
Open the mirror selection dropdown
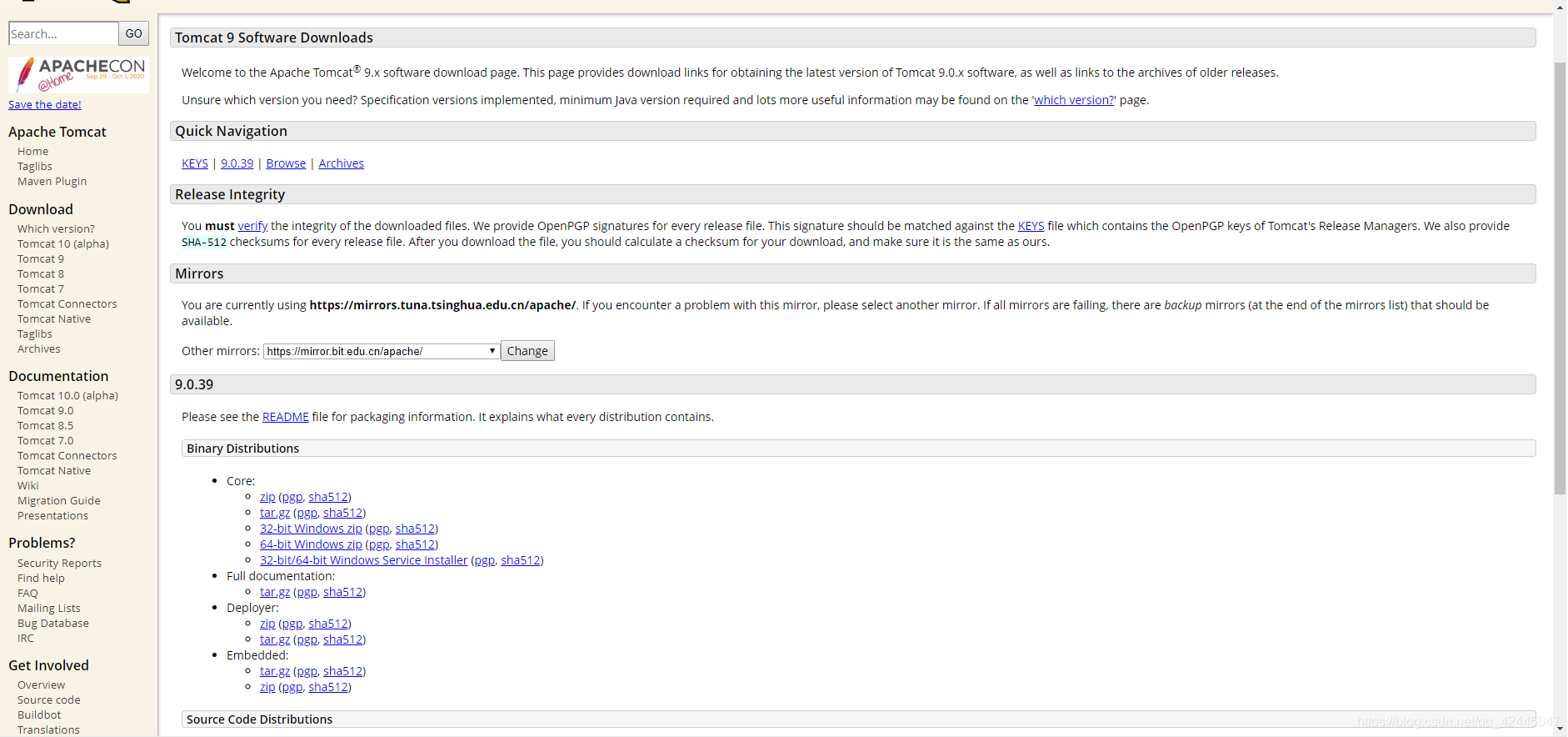tap(382, 351)
